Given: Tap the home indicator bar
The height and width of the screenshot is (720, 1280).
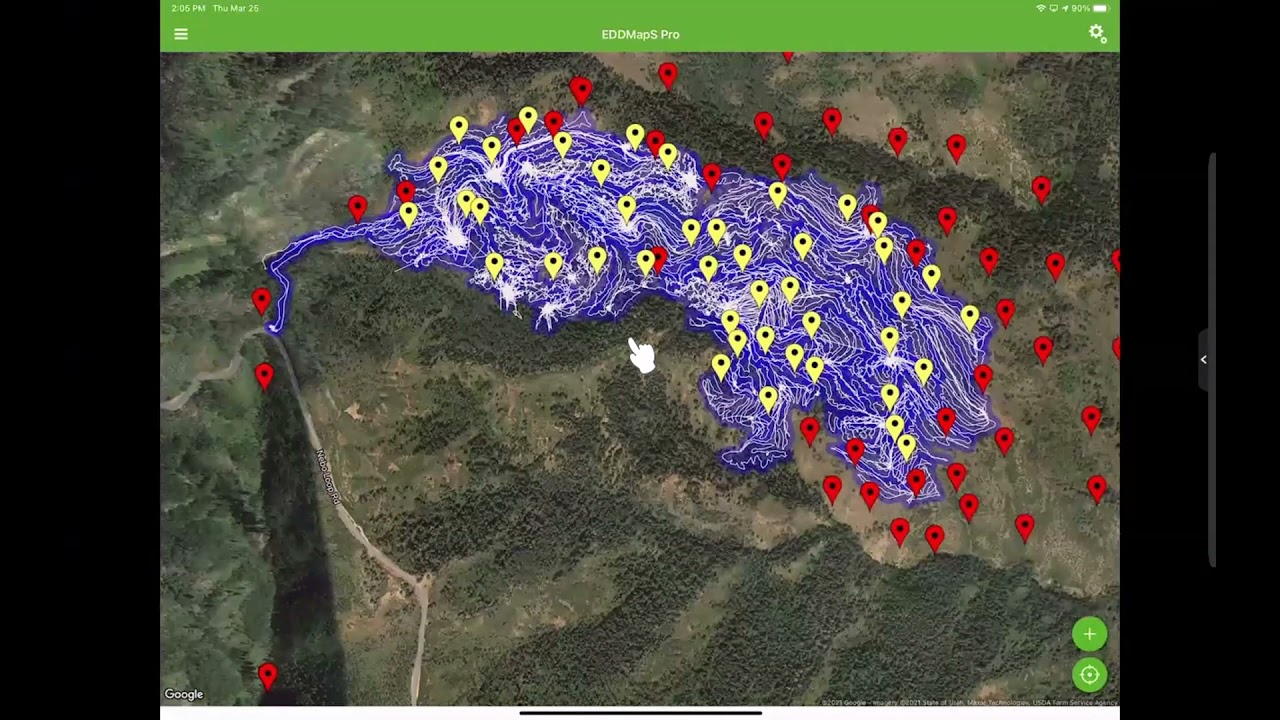Looking at the screenshot, I should [x=640, y=713].
